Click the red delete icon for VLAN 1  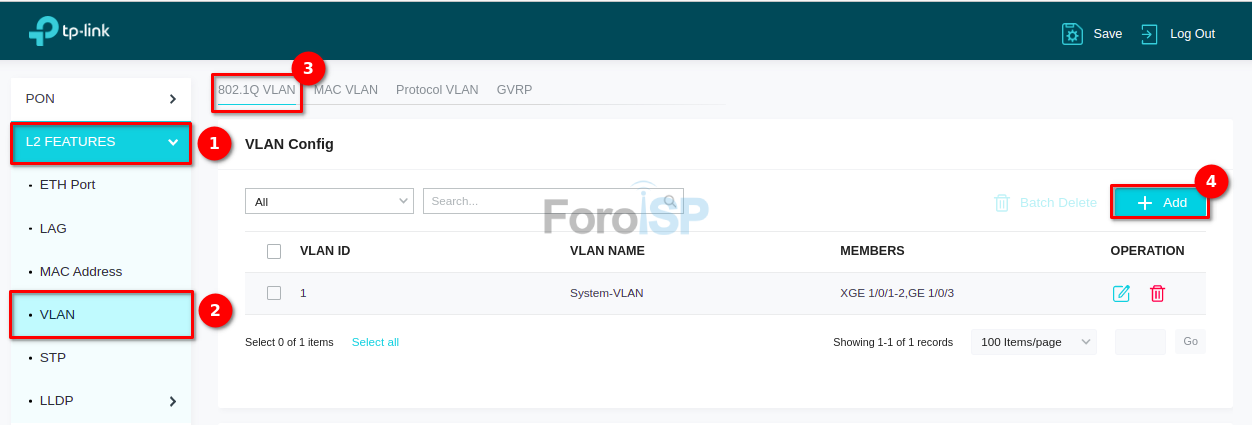point(1157,293)
